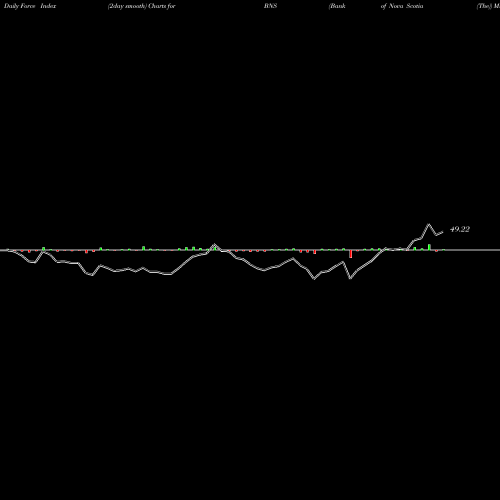Click the 49.22 value label
This screenshot has width=500, height=500.
460,229
